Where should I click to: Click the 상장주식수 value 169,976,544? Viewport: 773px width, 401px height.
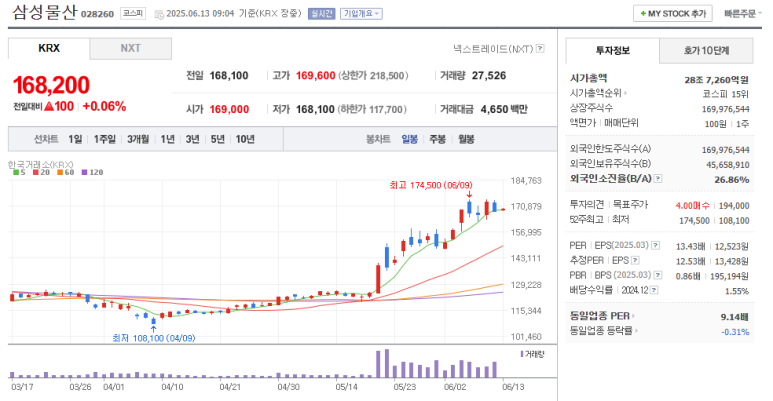[726, 109]
